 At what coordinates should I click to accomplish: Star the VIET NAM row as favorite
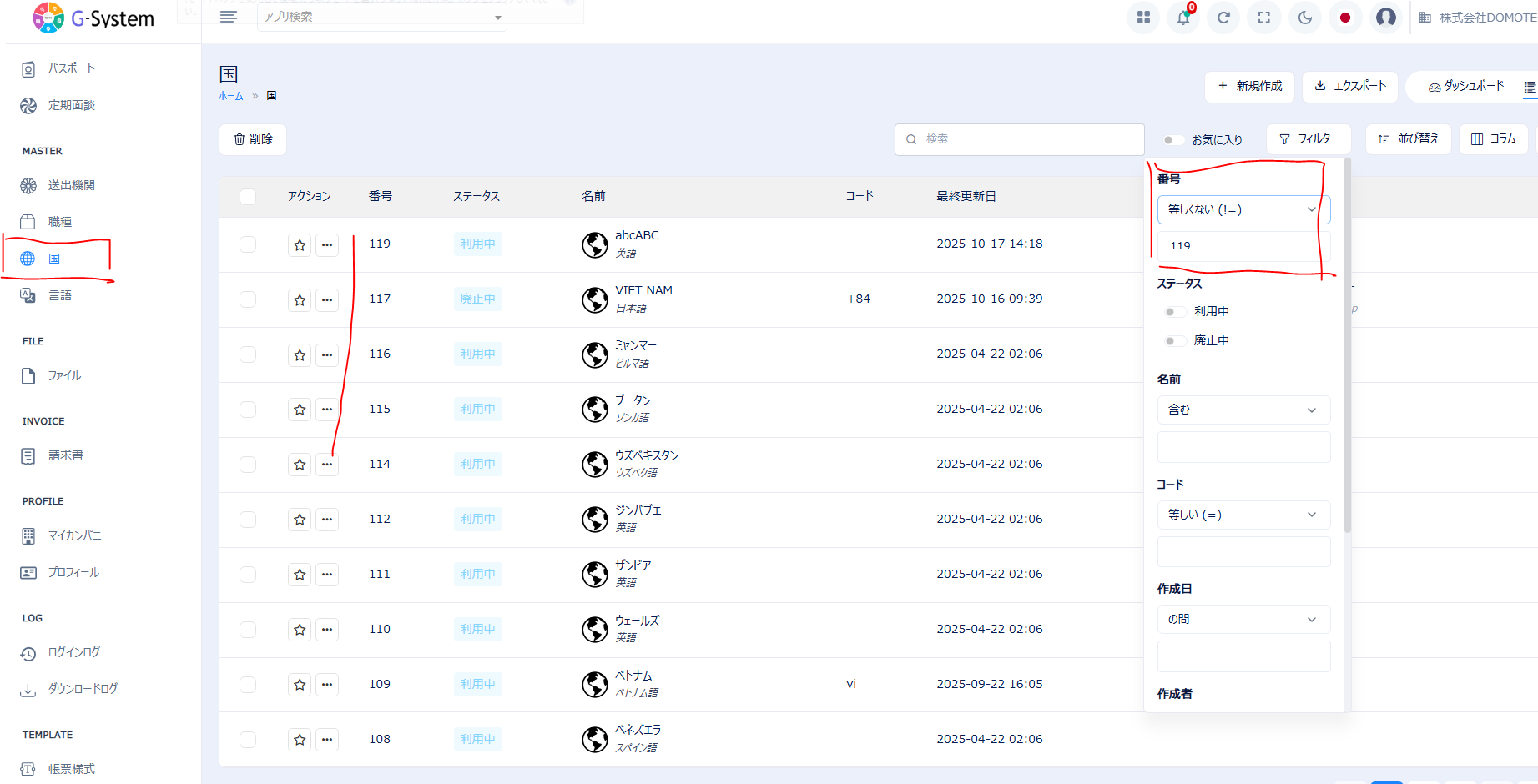300,299
